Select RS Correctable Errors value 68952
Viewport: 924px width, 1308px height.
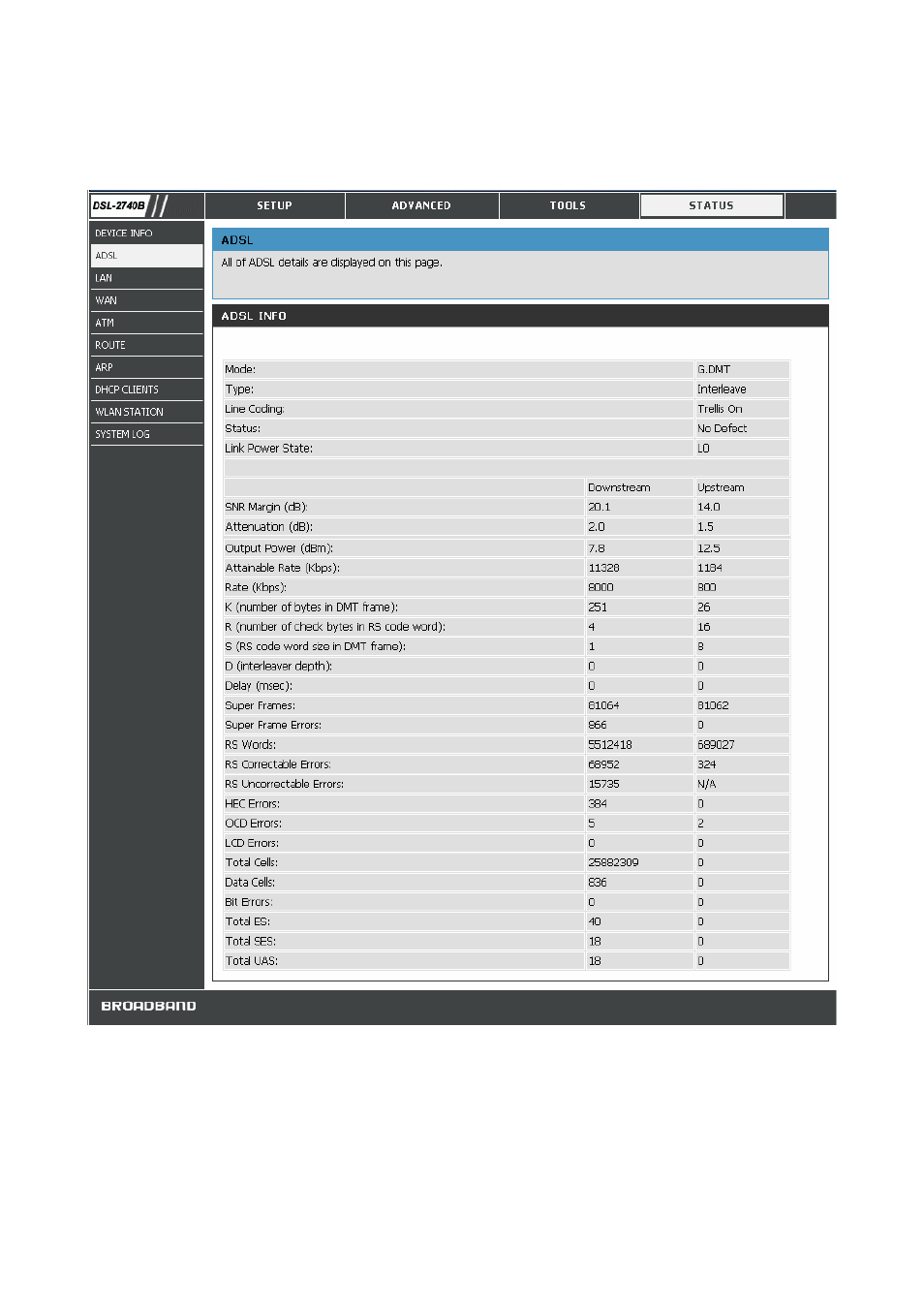603,764
